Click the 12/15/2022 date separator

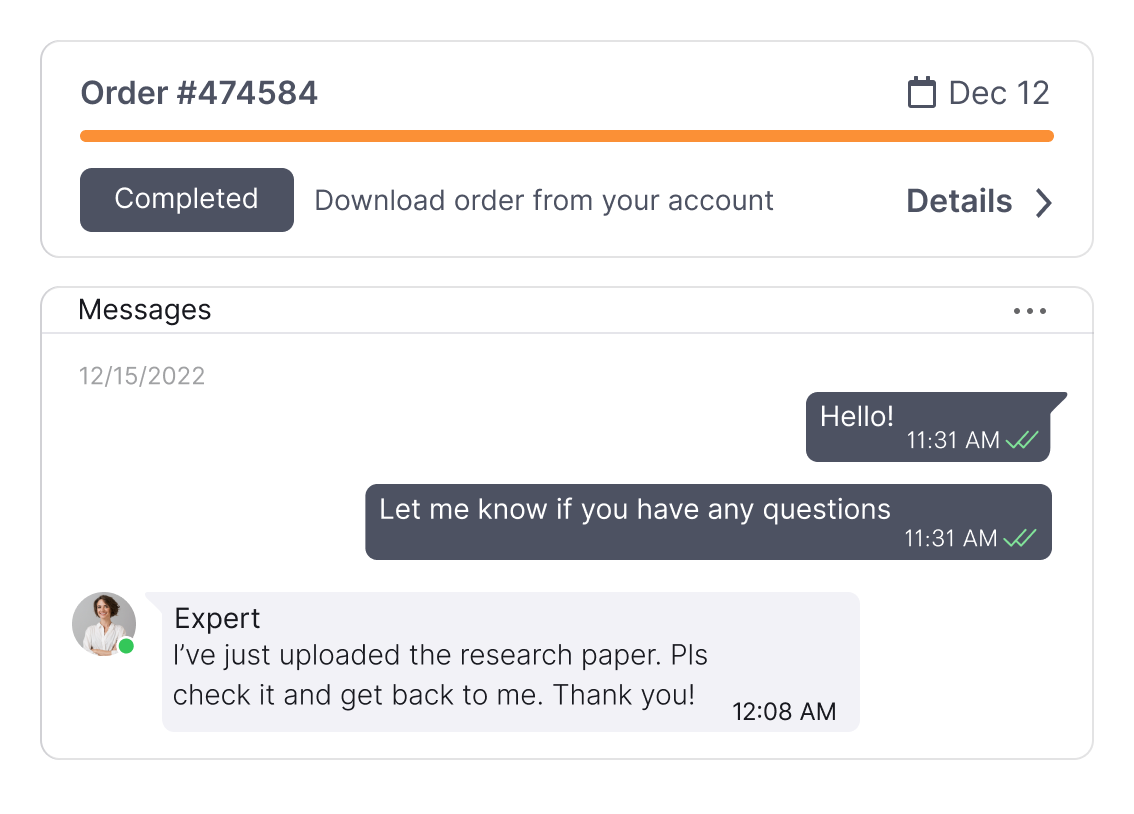point(142,376)
